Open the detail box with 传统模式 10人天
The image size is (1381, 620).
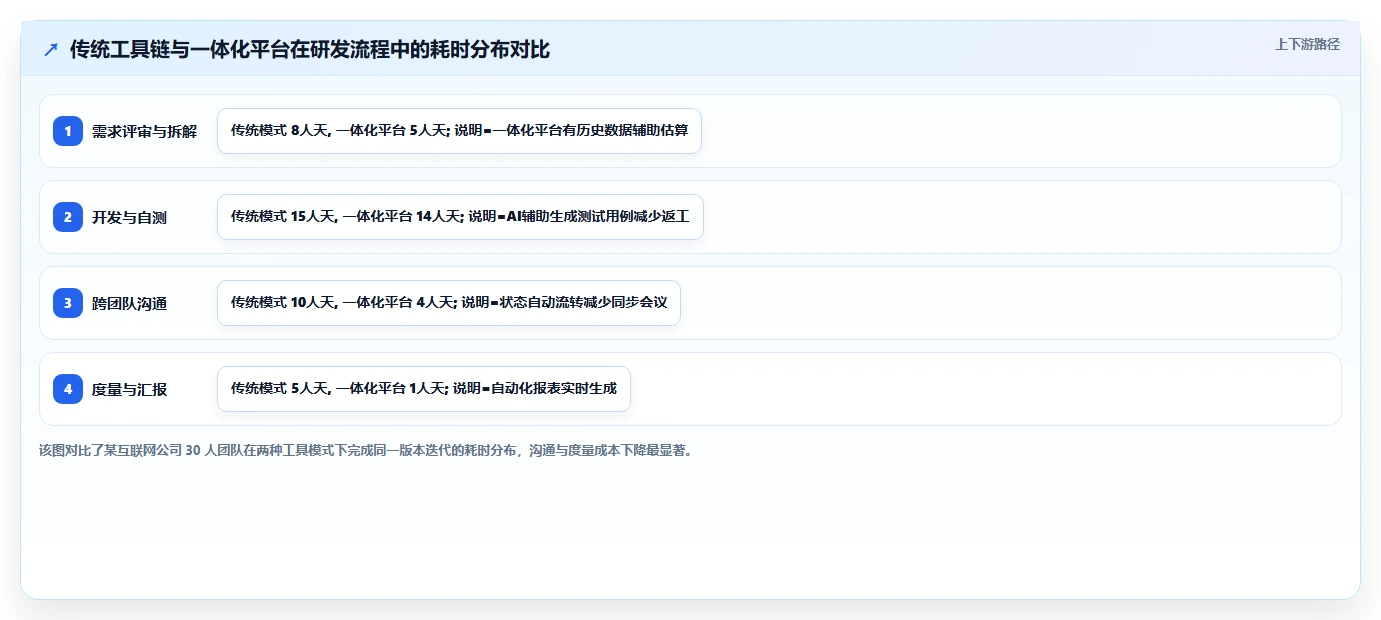[449, 303]
